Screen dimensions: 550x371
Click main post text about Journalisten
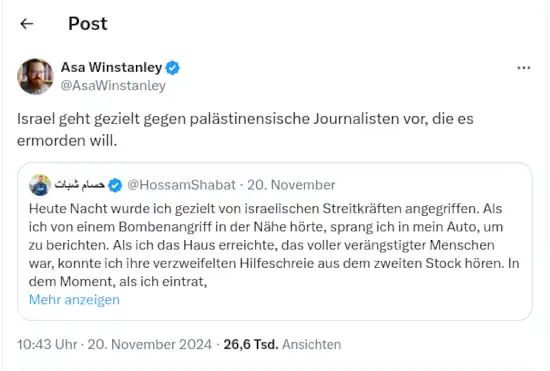(x=245, y=129)
